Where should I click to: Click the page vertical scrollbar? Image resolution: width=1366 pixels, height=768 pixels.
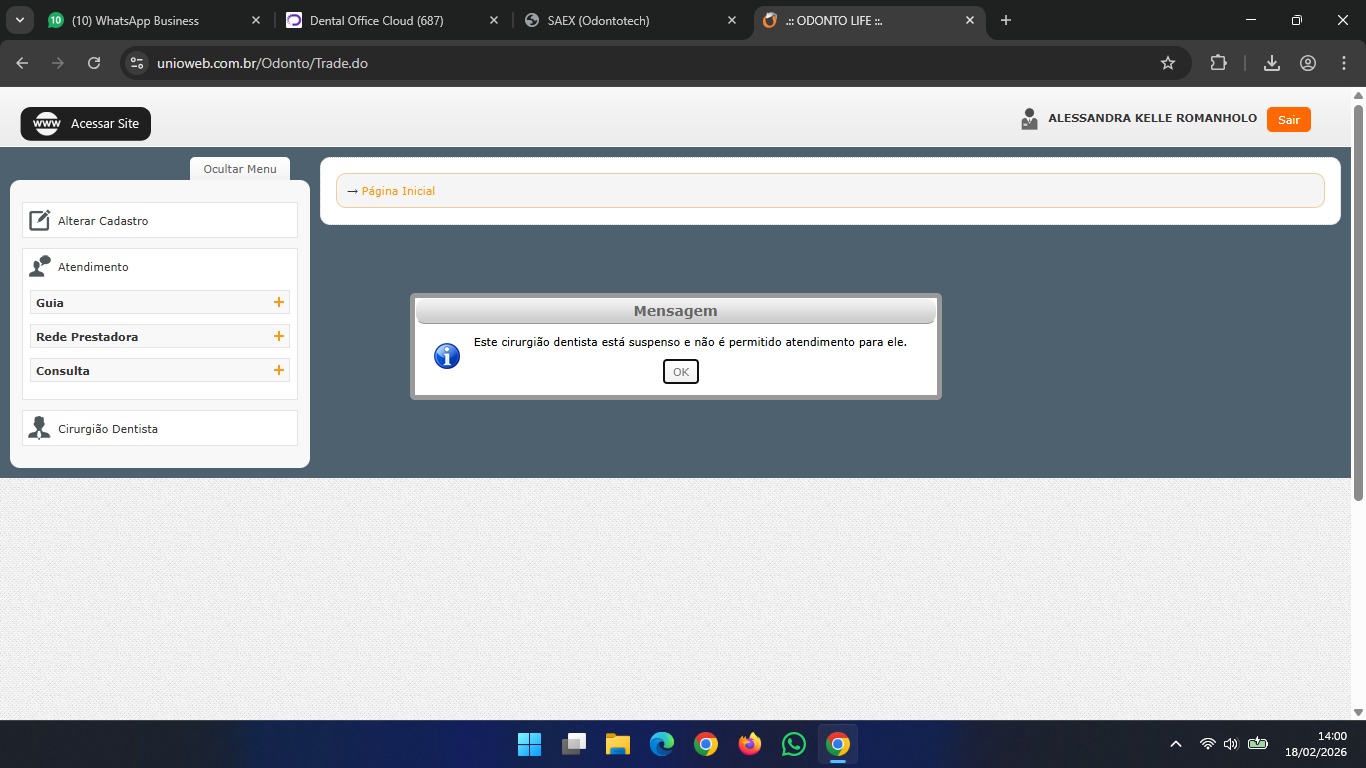(1358, 302)
